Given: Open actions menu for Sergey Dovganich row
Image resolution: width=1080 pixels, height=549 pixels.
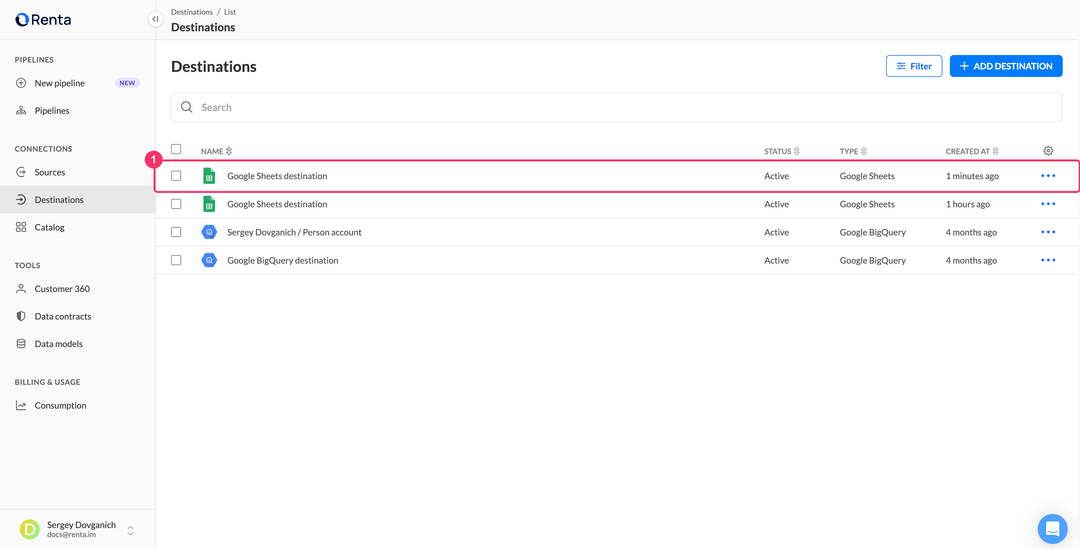Looking at the screenshot, I should [x=1048, y=232].
